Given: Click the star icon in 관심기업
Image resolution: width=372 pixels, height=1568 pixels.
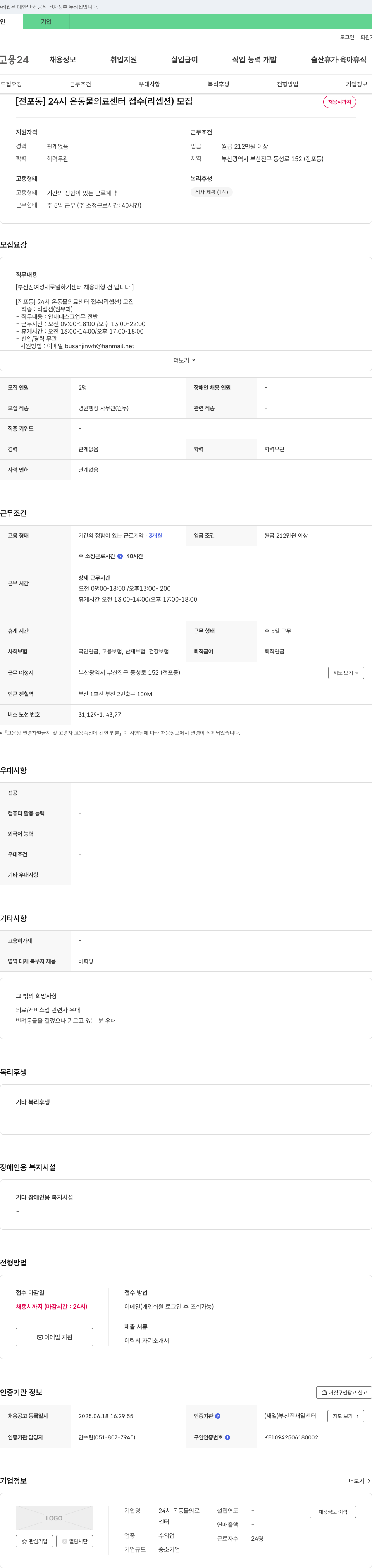Looking at the screenshot, I should point(24,1541).
